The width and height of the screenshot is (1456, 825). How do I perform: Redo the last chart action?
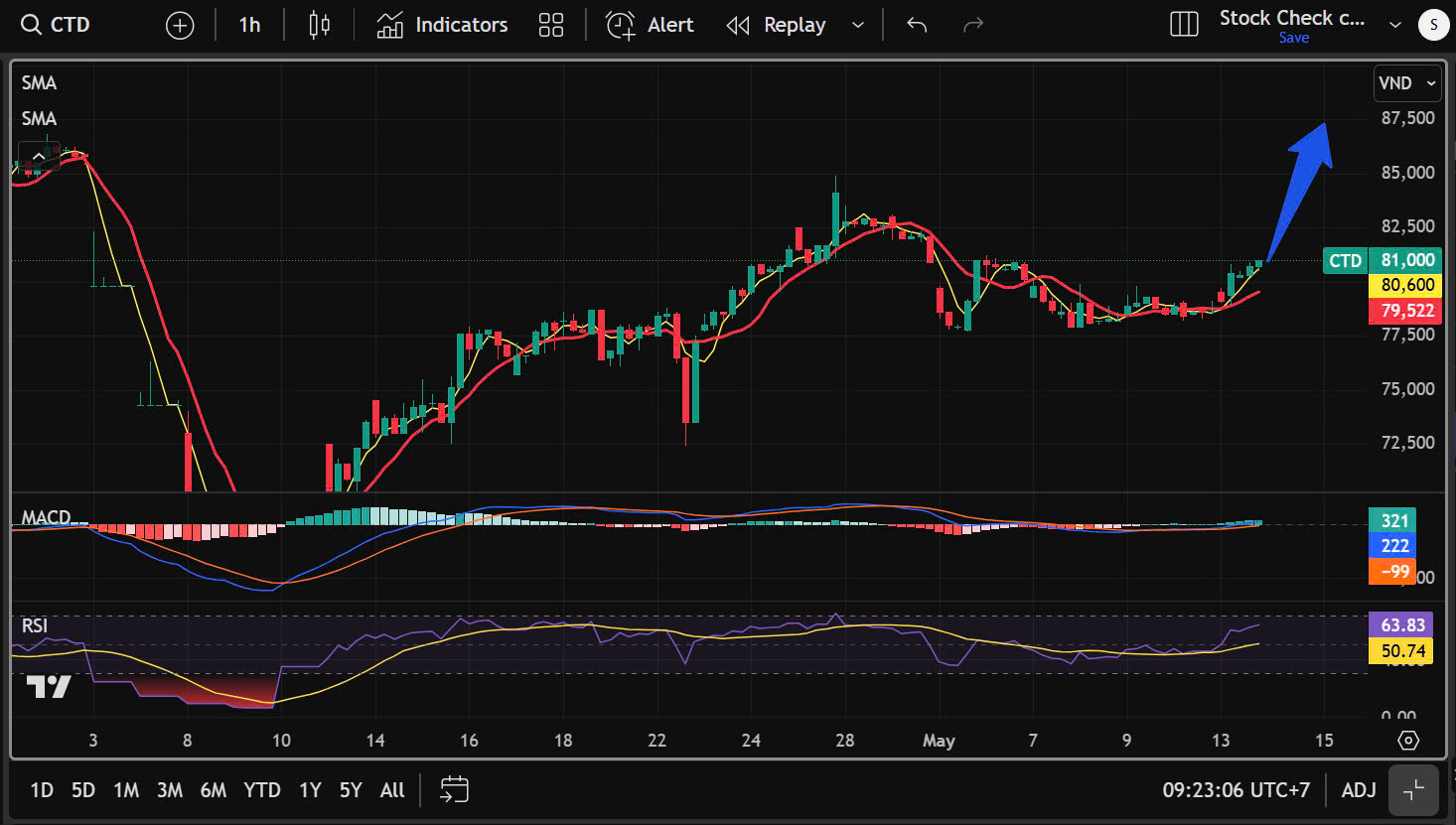tap(973, 25)
